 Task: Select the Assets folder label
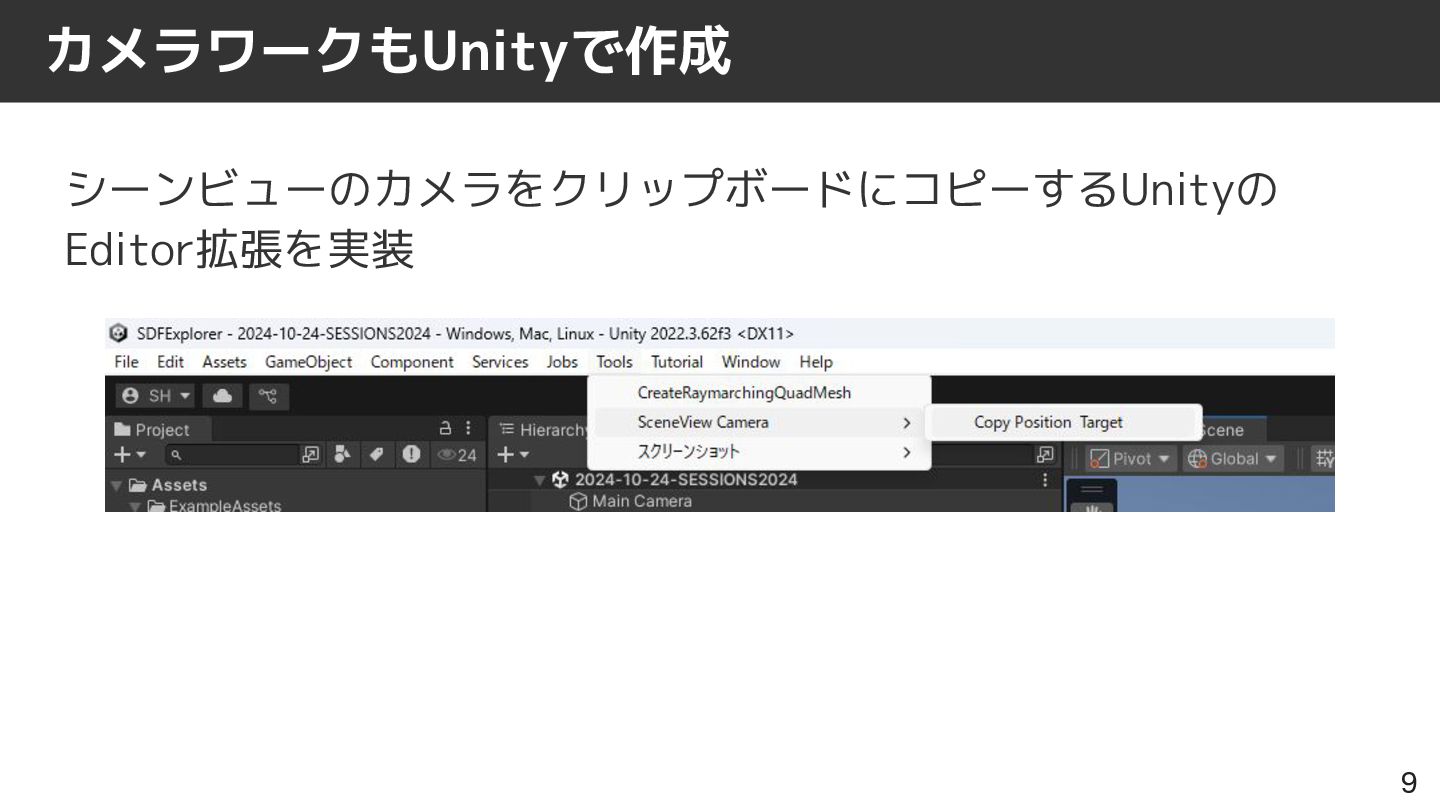pyautogui.click(x=179, y=485)
